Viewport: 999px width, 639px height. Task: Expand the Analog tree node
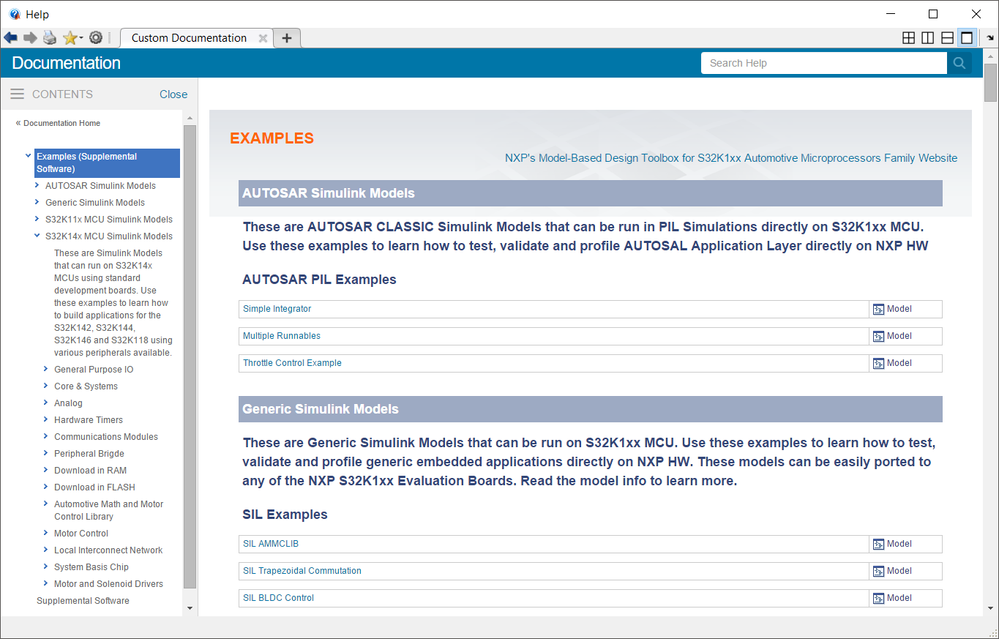pyautogui.click(x=46, y=403)
